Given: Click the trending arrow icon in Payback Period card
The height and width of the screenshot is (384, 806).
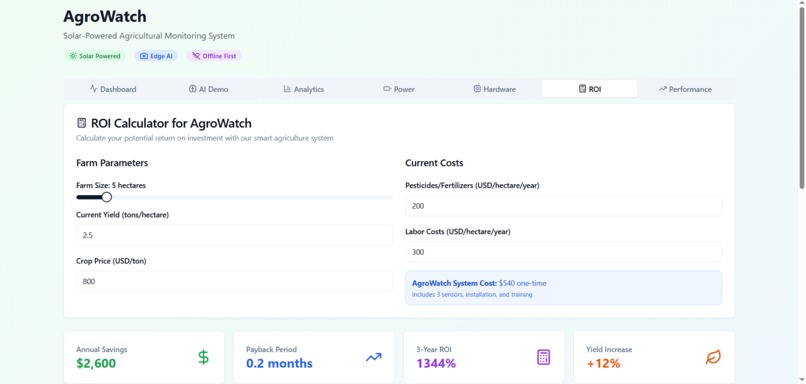Looking at the screenshot, I should click(374, 357).
